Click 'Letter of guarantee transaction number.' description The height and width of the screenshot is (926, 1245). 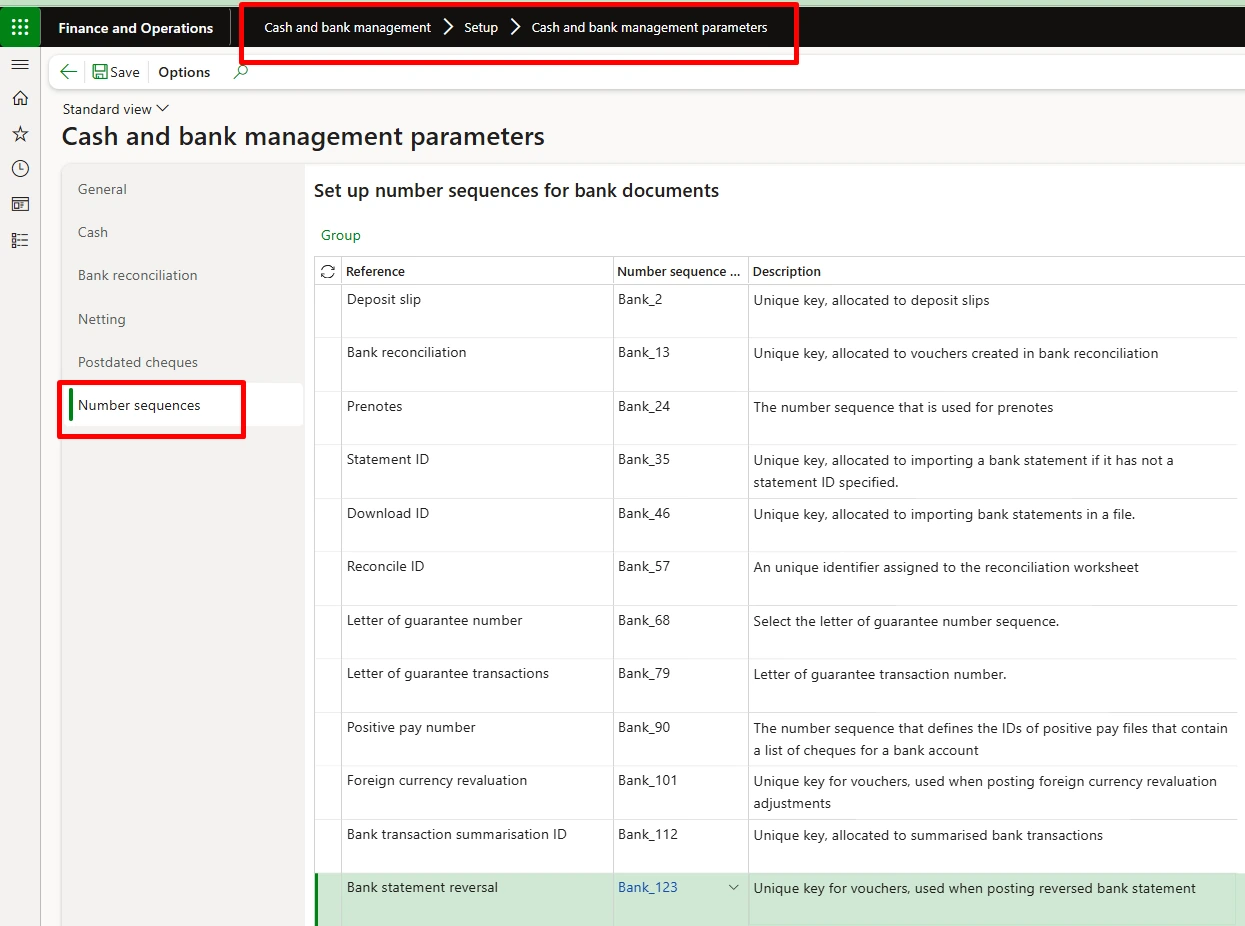(x=880, y=675)
